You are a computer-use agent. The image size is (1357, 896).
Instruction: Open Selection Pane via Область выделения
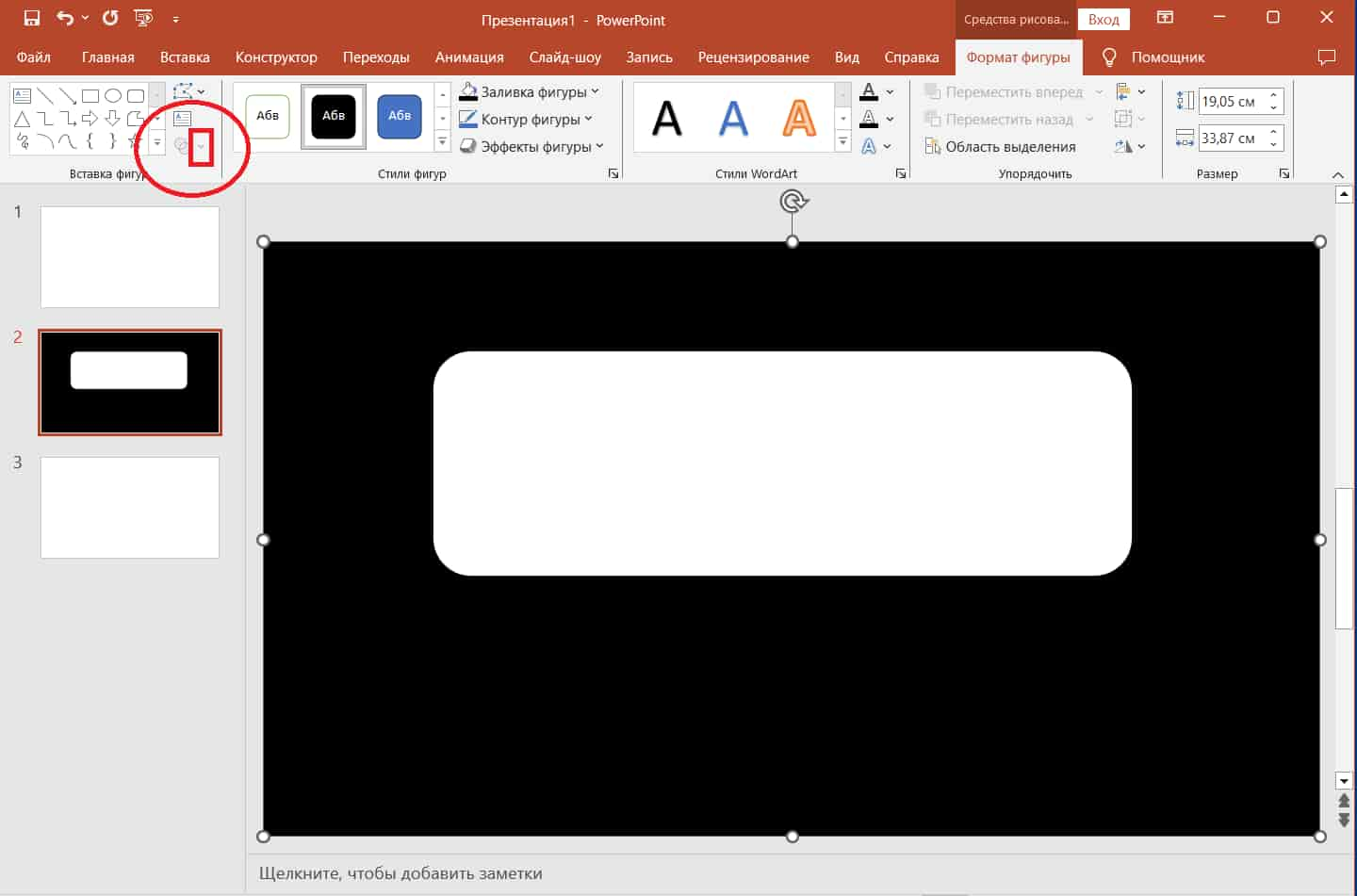click(x=1000, y=146)
